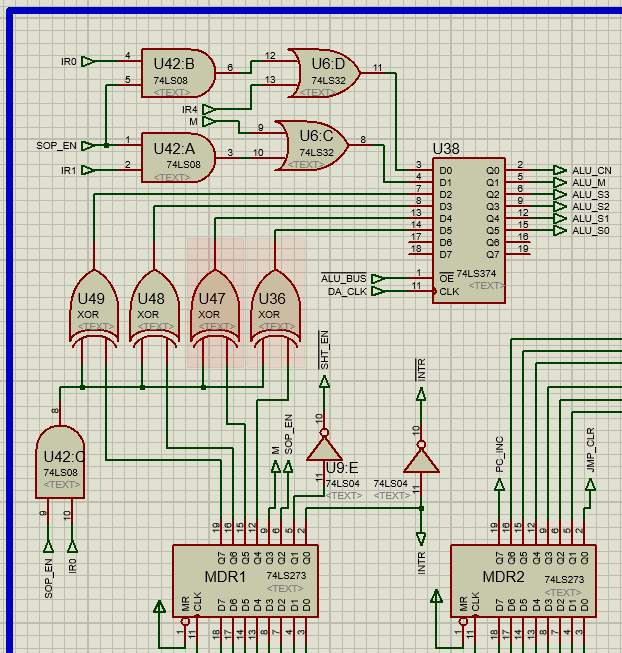Select the U42:A 74LS08 AND gate
Viewport: 622px width, 653px height.
[x=178, y=157]
